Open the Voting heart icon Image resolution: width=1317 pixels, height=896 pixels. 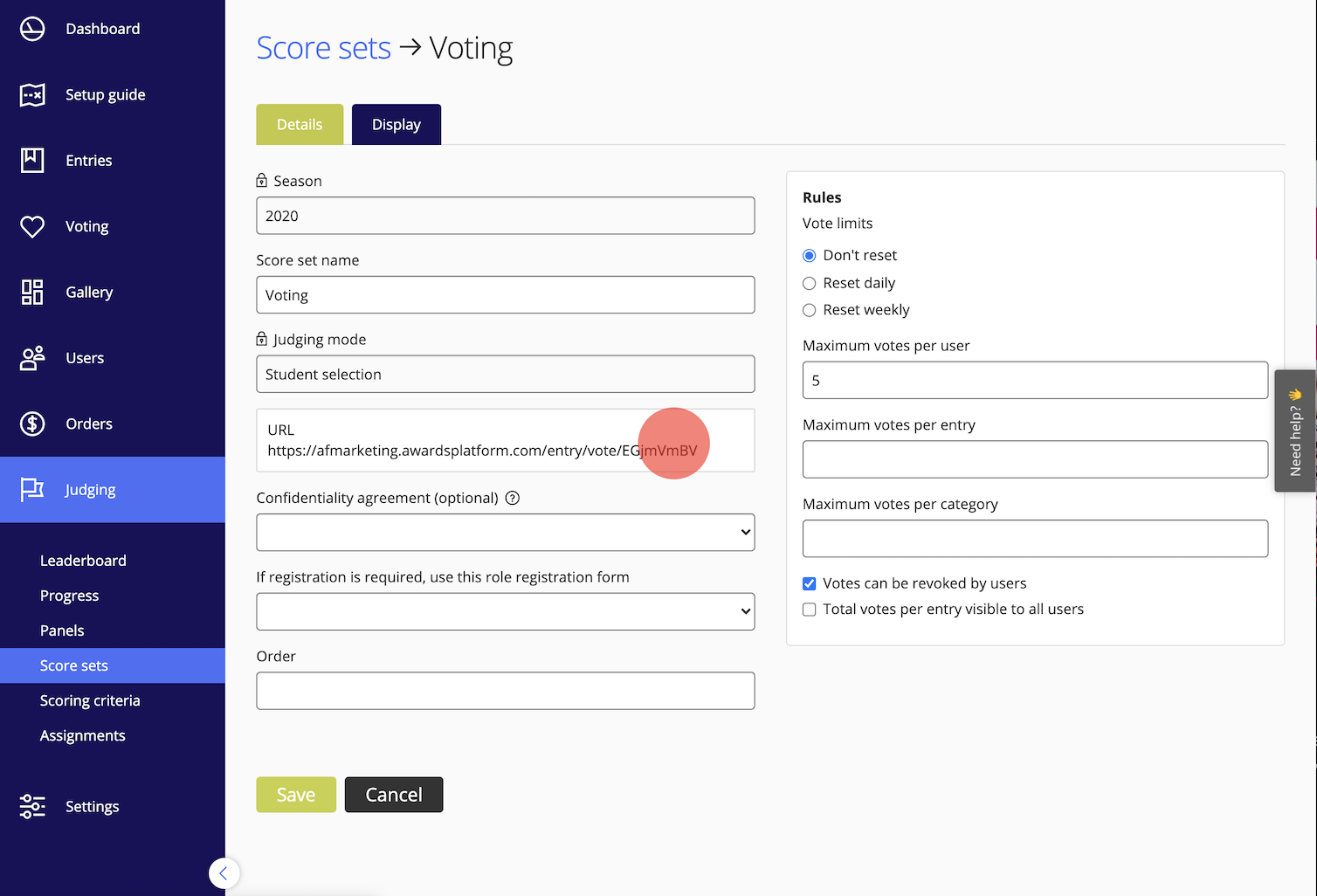click(31, 226)
